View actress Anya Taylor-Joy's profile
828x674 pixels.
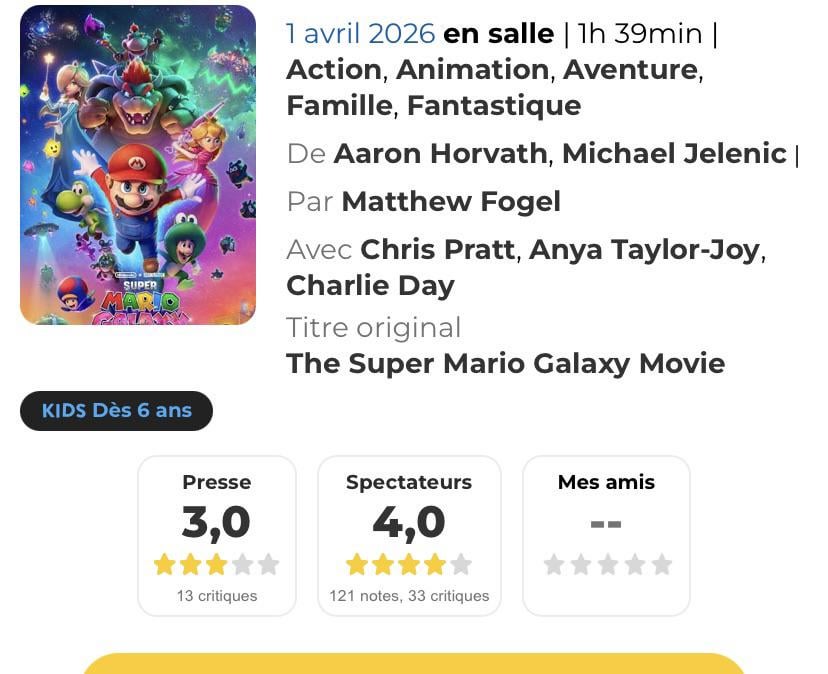click(644, 249)
